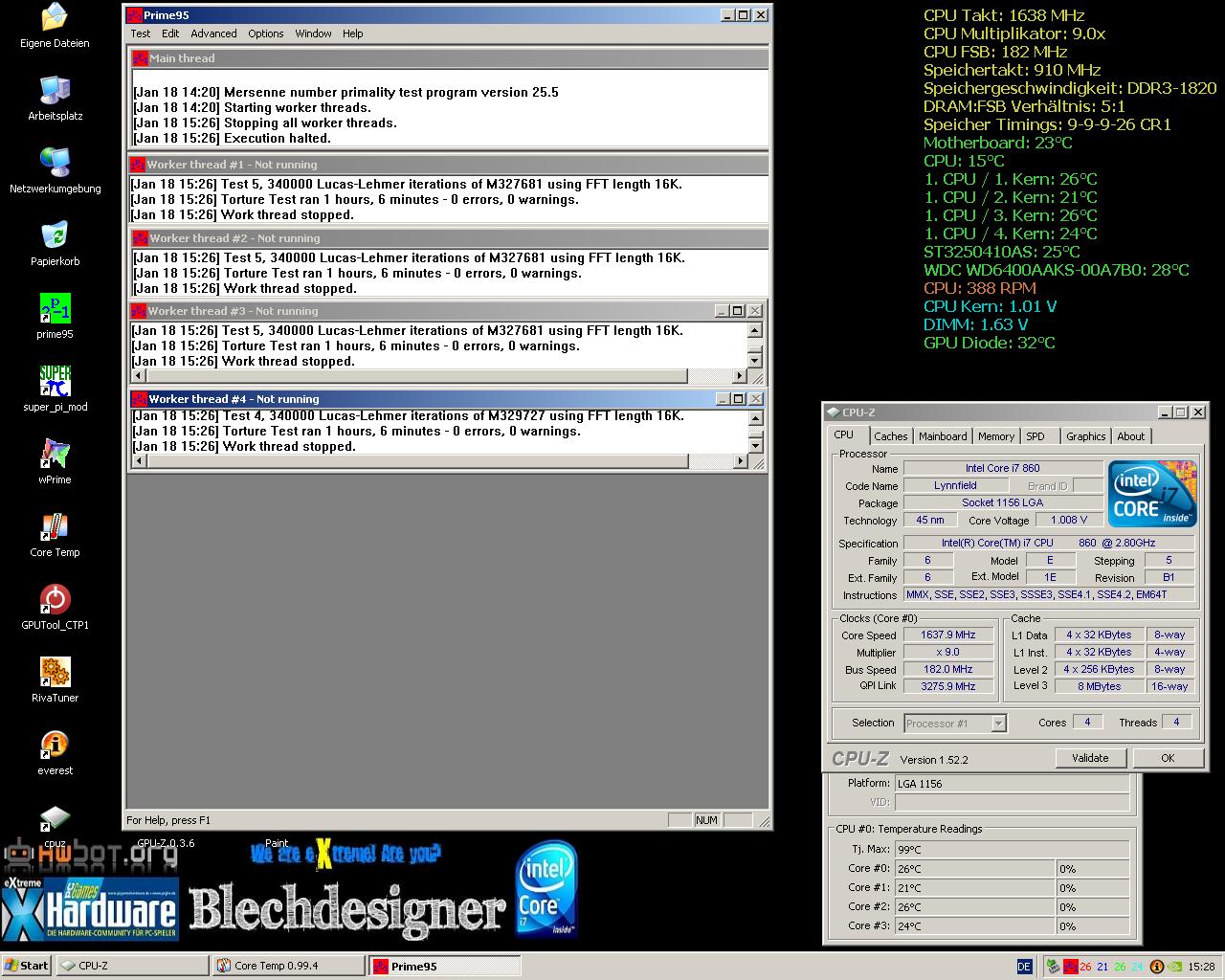1225x980 pixels.
Task: Open the Window menu in Prime95
Action: coord(313,33)
